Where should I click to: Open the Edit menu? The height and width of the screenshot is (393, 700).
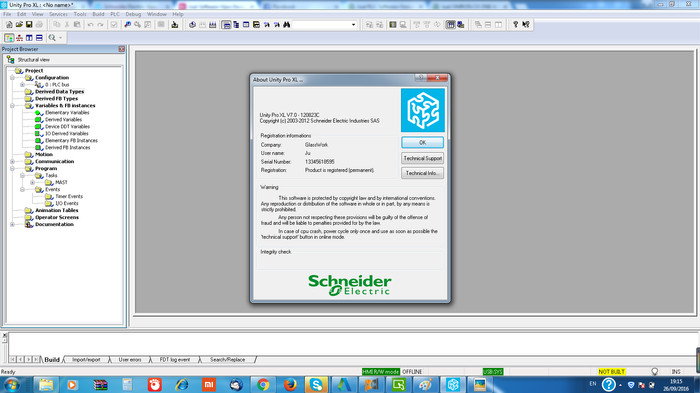(21, 14)
